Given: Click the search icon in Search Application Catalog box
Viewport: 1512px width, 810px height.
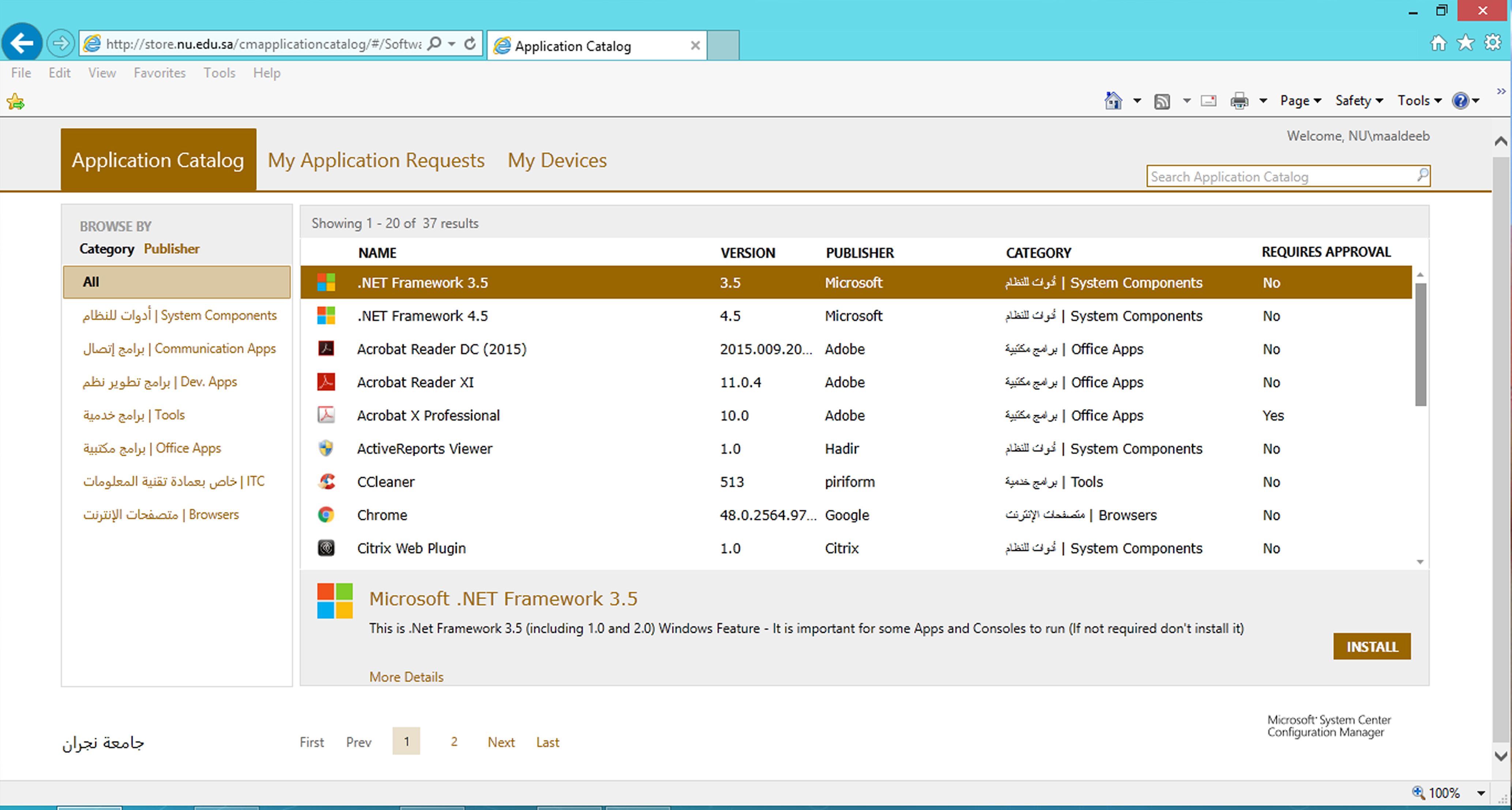Looking at the screenshot, I should click(1422, 176).
